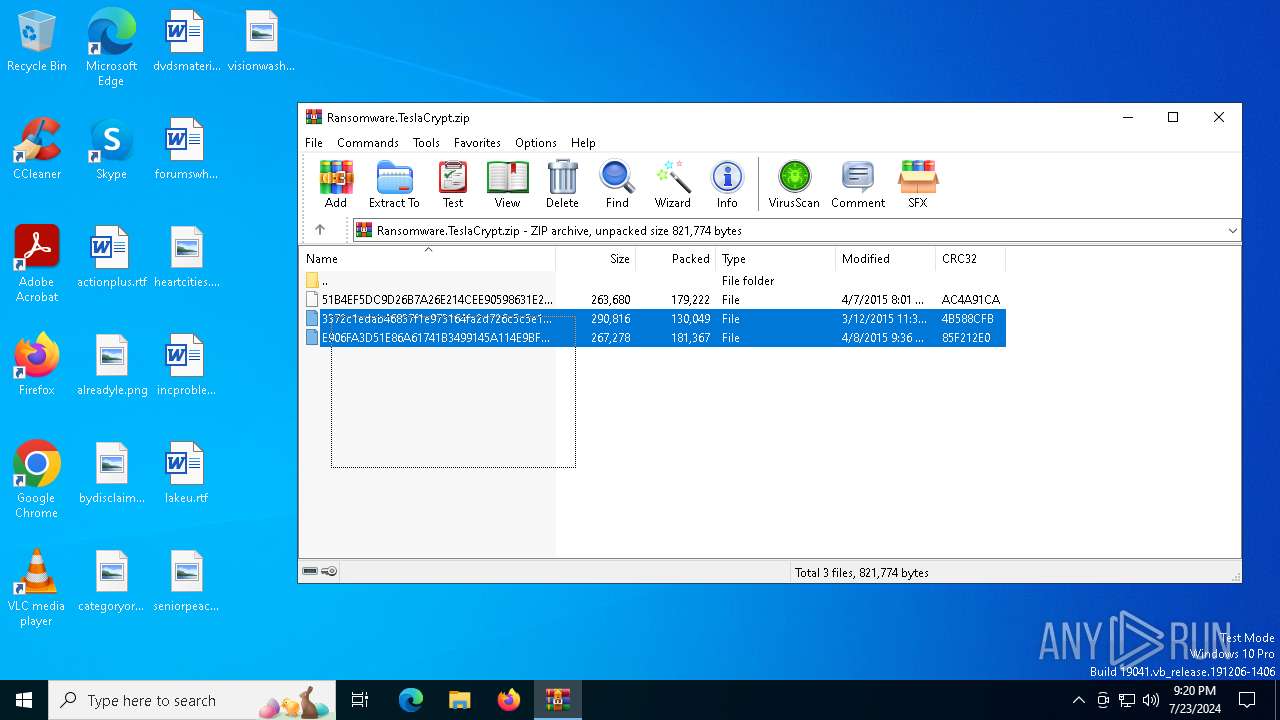Open the File menu
The height and width of the screenshot is (720, 1280).
tap(314, 143)
